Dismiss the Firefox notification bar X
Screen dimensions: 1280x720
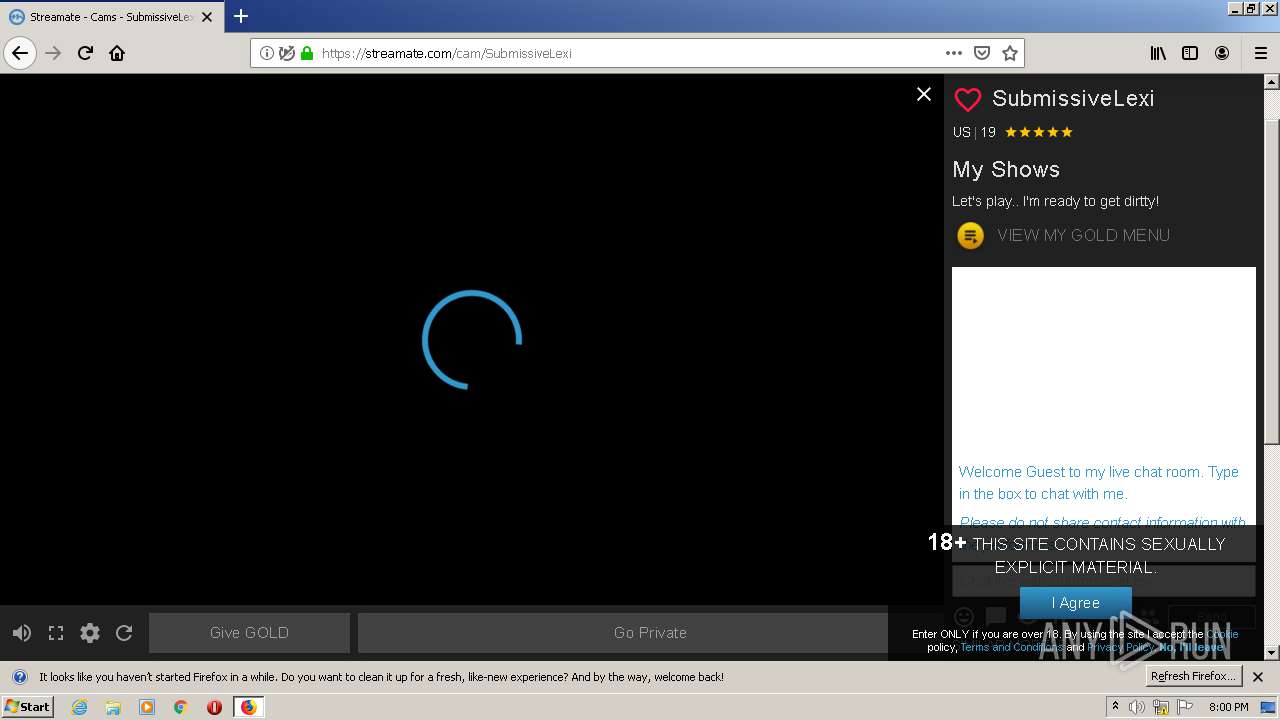(1258, 677)
